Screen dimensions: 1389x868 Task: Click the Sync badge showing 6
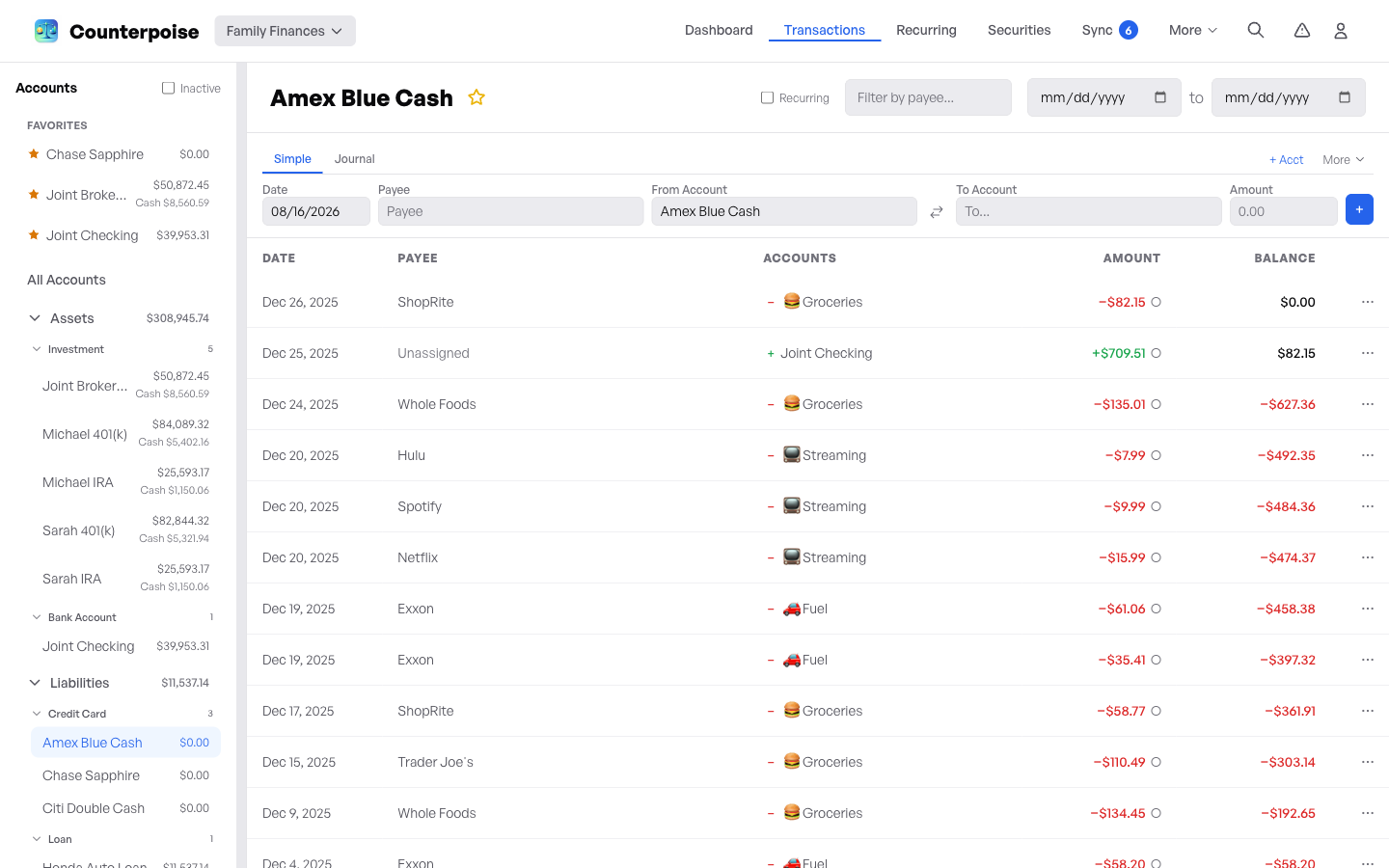[1128, 30]
